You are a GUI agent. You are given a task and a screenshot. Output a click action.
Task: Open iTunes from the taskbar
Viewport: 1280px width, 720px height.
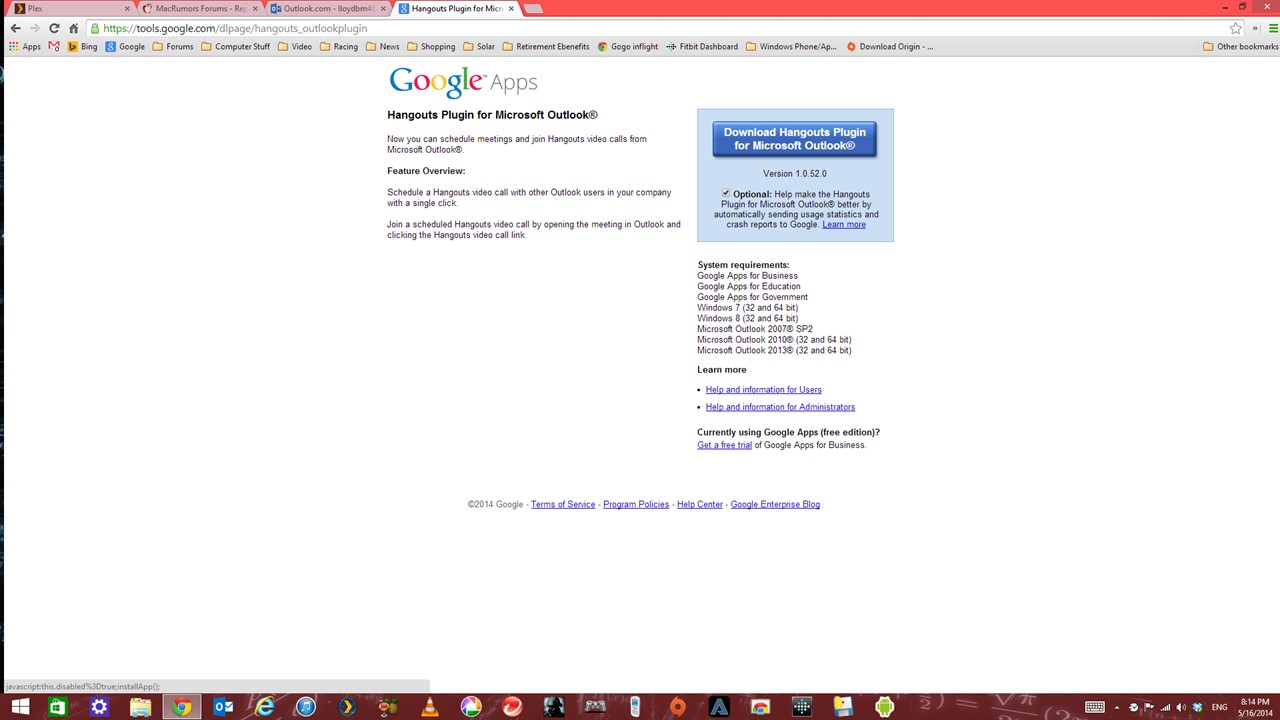point(306,707)
